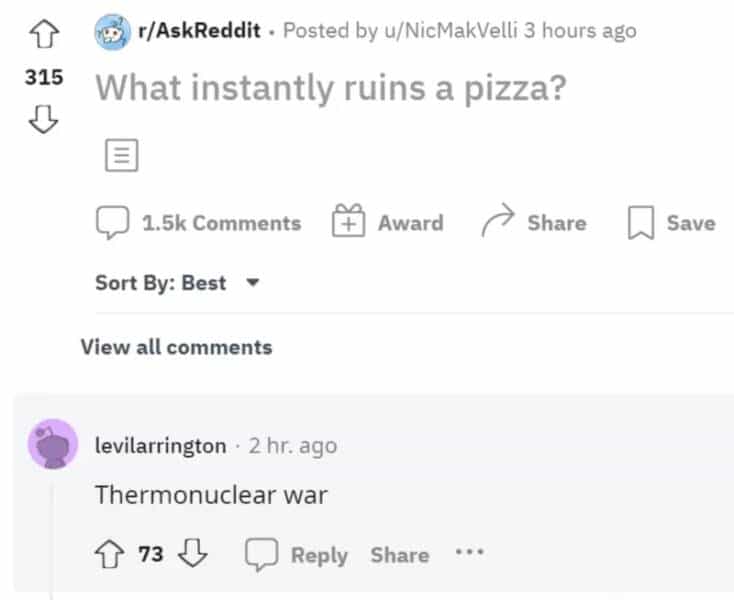Open comments via speech bubble icon
The height and width of the screenshot is (600, 734).
[x=111, y=223]
